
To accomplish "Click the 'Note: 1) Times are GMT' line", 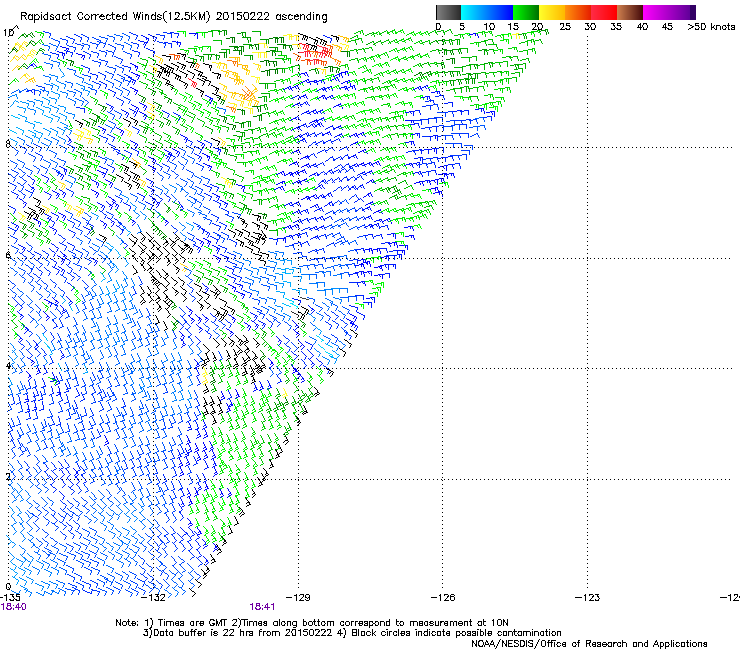I will click(x=312, y=623).
